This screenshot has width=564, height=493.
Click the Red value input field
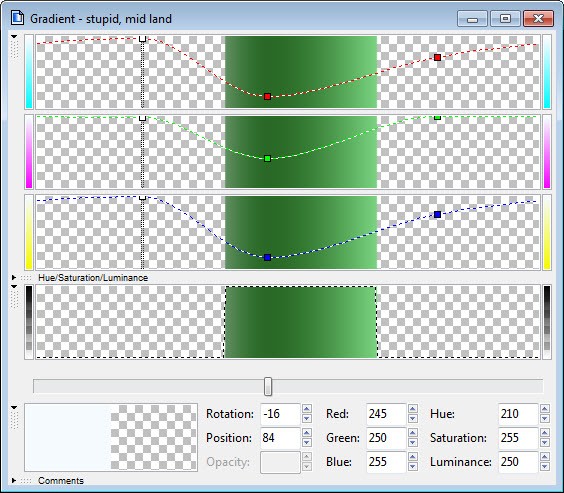tap(386, 414)
